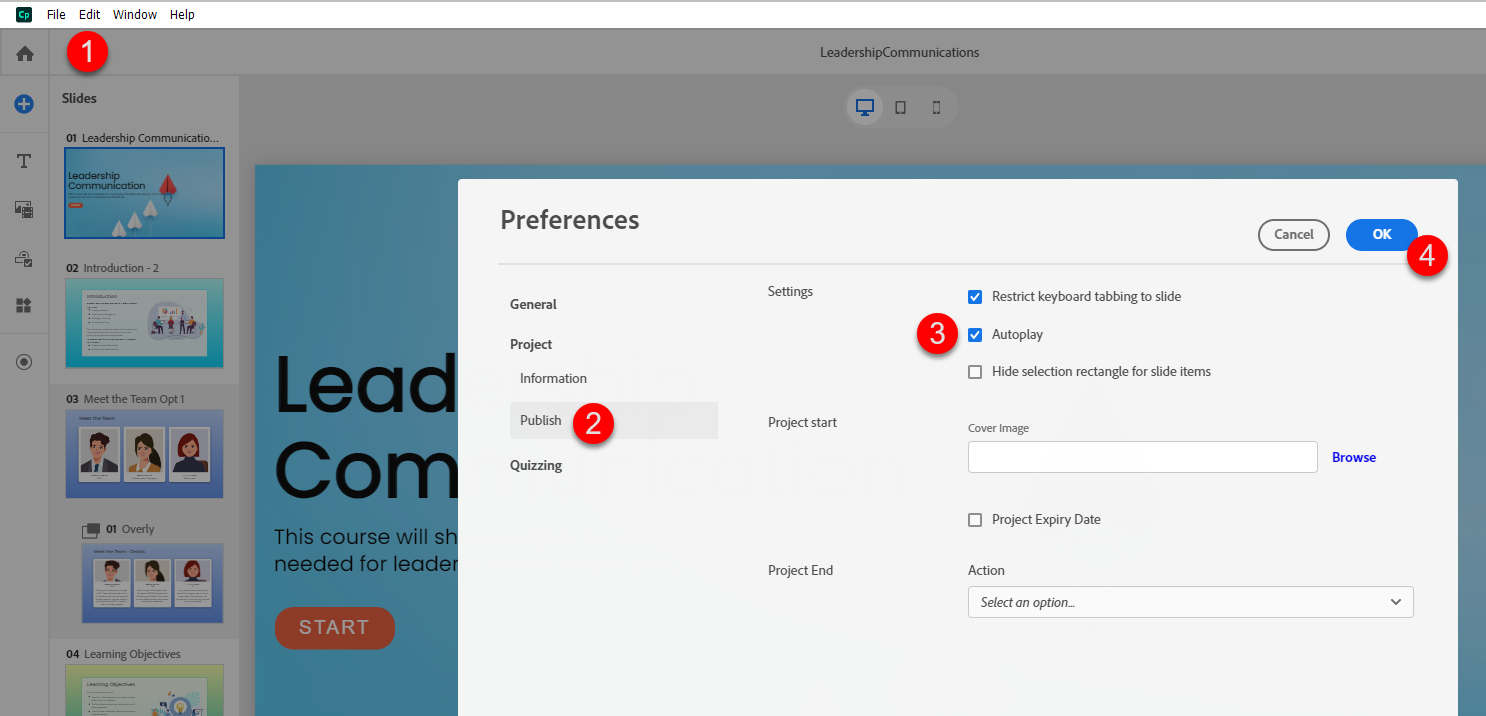Viewport: 1486px width, 716px height.
Task: Open the Edit menu
Action: [89, 14]
